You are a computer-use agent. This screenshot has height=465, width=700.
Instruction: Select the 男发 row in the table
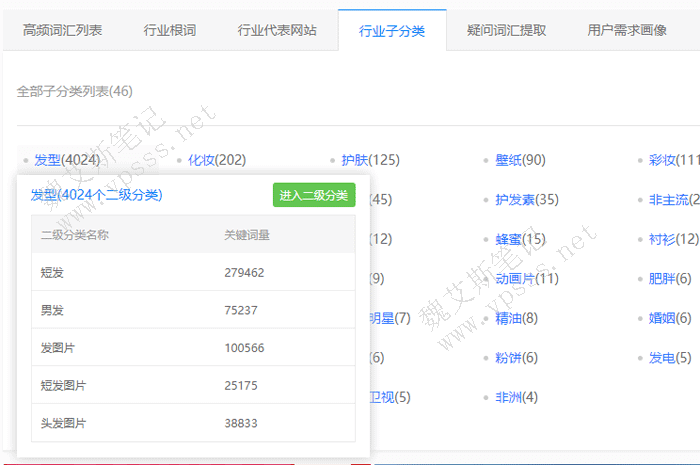point(52,310)
